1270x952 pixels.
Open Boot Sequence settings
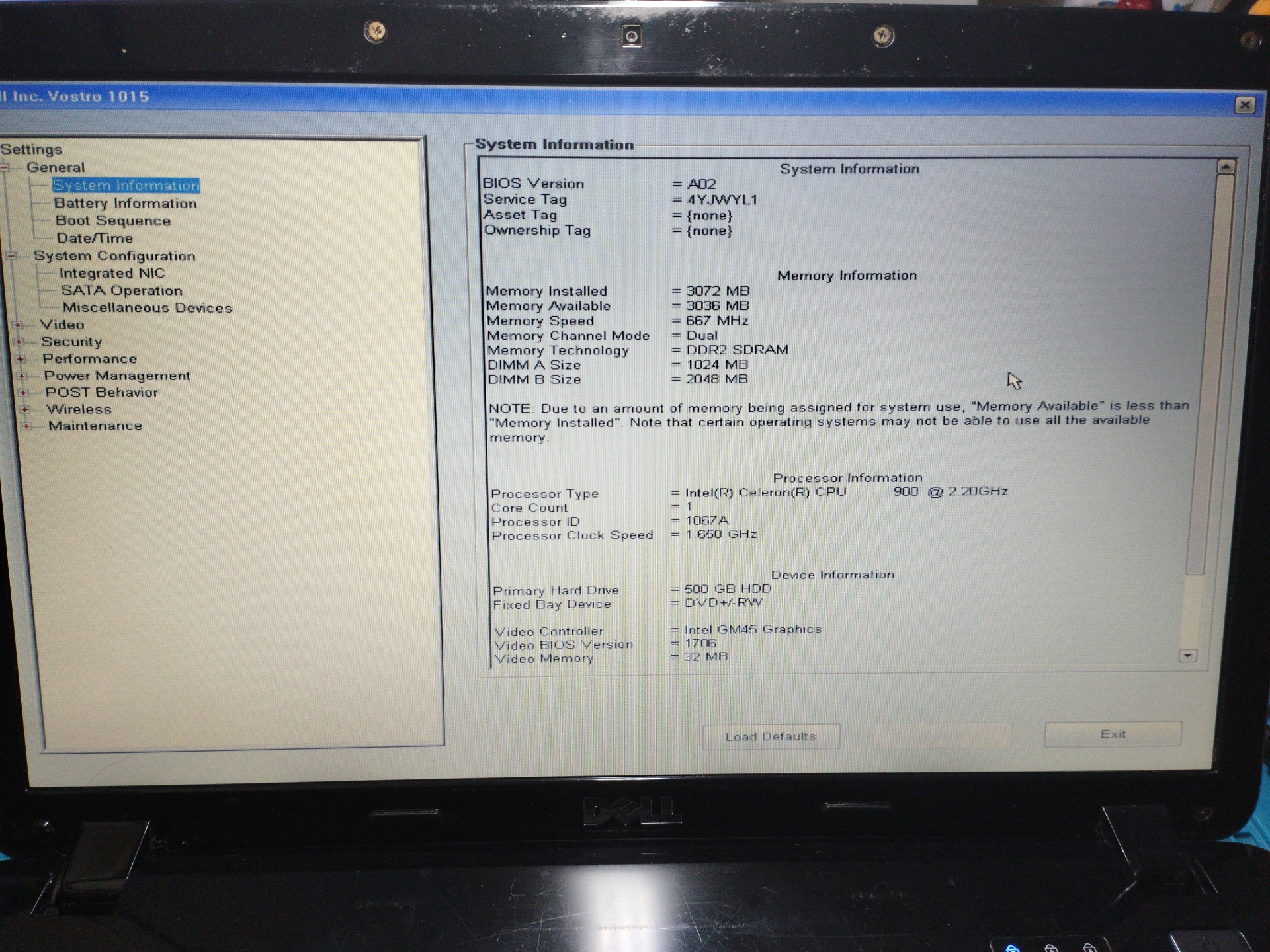pos(113,221)
